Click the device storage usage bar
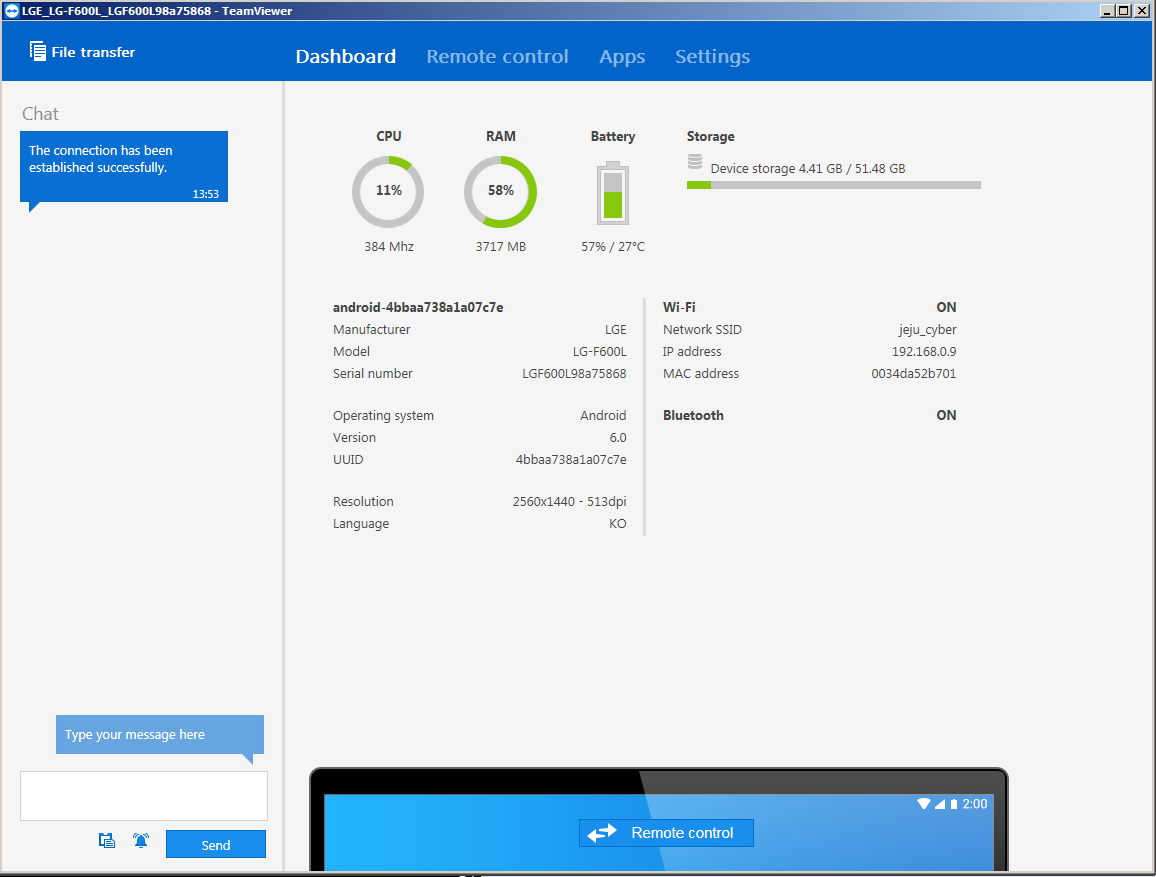This screenshot has height=877, width=1156. pyautogui.click(x=833, y=185)
